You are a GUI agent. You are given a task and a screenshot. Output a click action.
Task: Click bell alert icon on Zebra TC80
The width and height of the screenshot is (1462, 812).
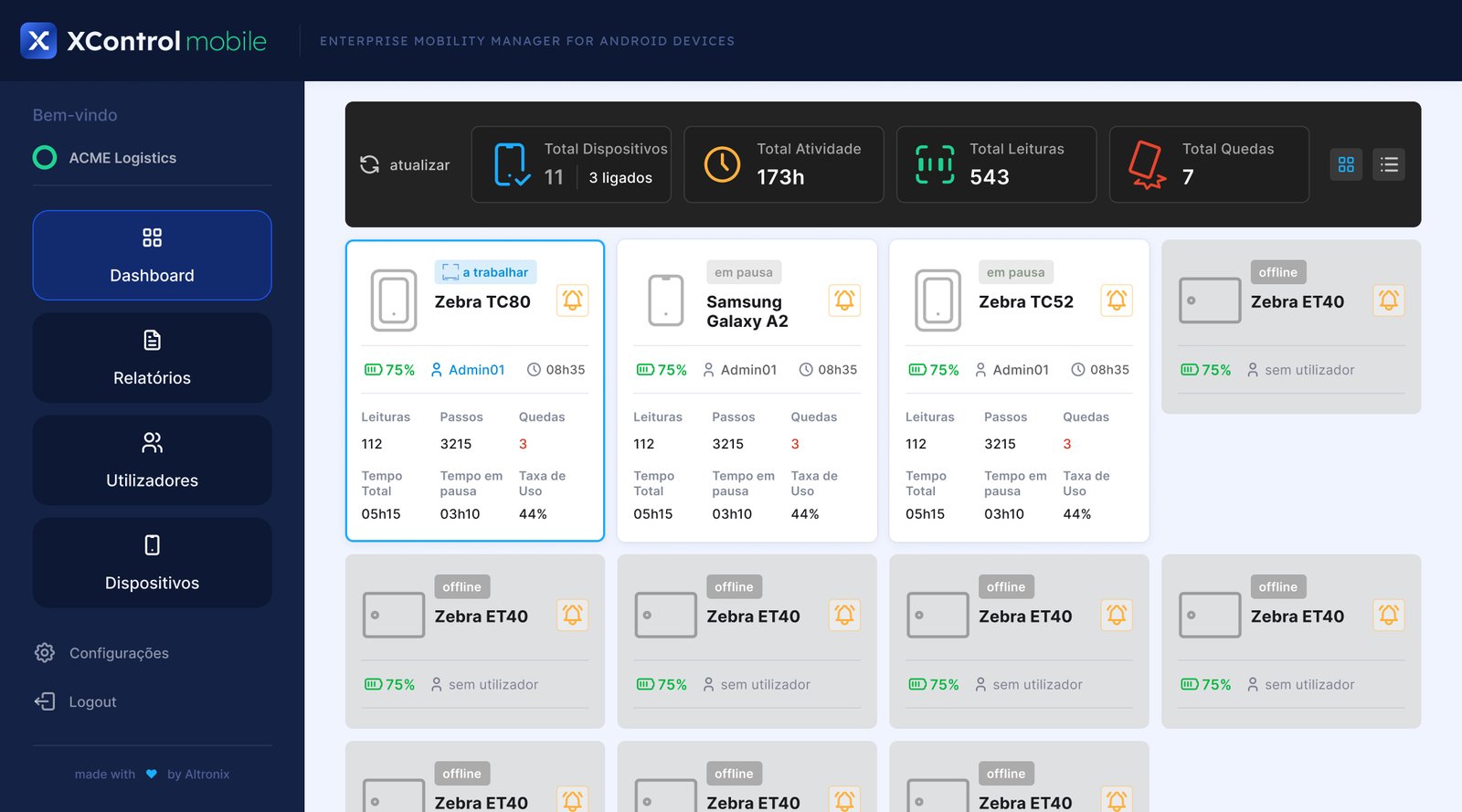(573, 301)
